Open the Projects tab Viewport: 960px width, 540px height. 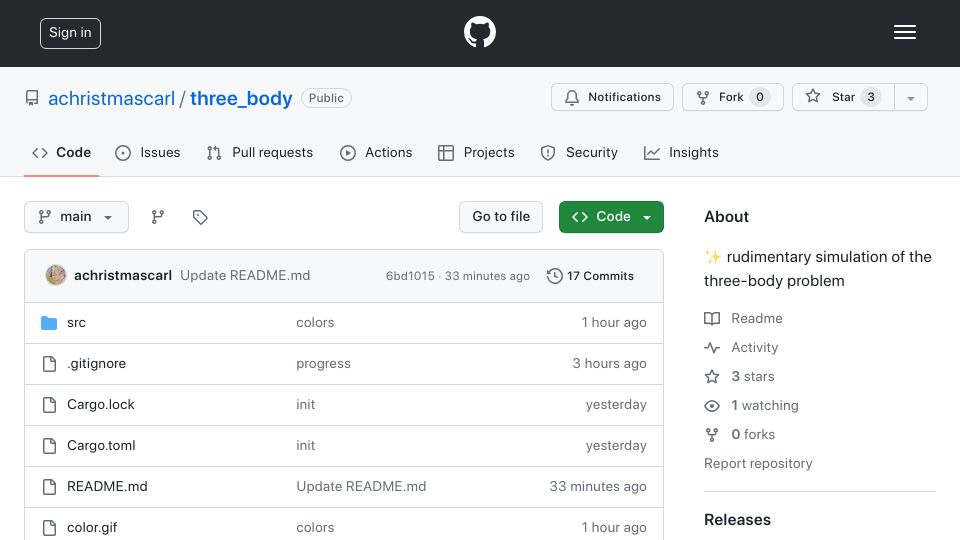point(476,152)
